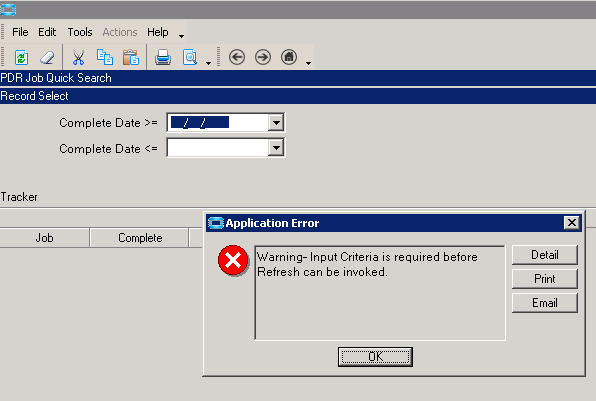This screenshot has height=401, width=596.
Task: Open the Actions menu
Action: pos(120,32)
